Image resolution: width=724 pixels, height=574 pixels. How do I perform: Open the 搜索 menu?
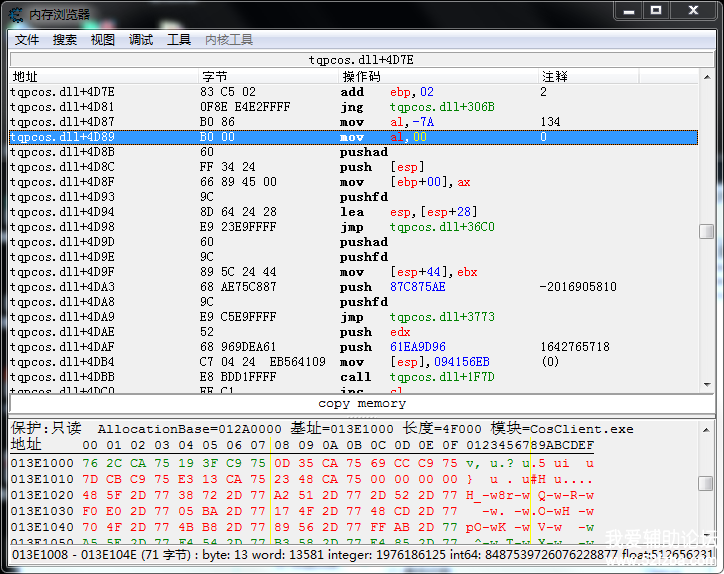click(65, 40)
